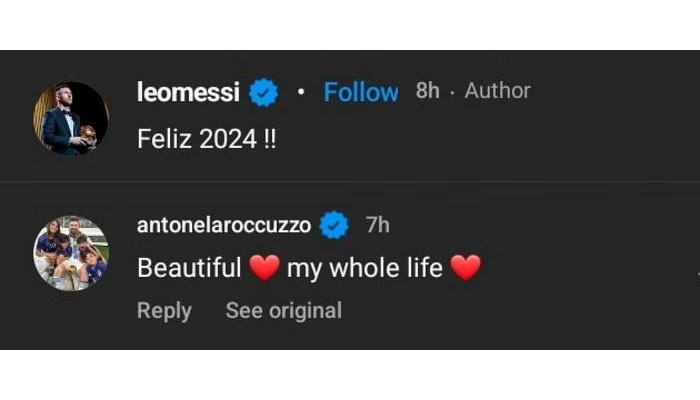Click the leomessi verified badge
700x400 pixels.
point(264,93)
